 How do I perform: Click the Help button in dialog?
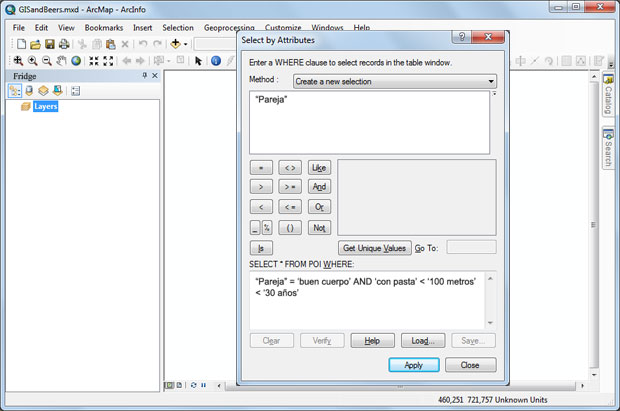(372, 341)
